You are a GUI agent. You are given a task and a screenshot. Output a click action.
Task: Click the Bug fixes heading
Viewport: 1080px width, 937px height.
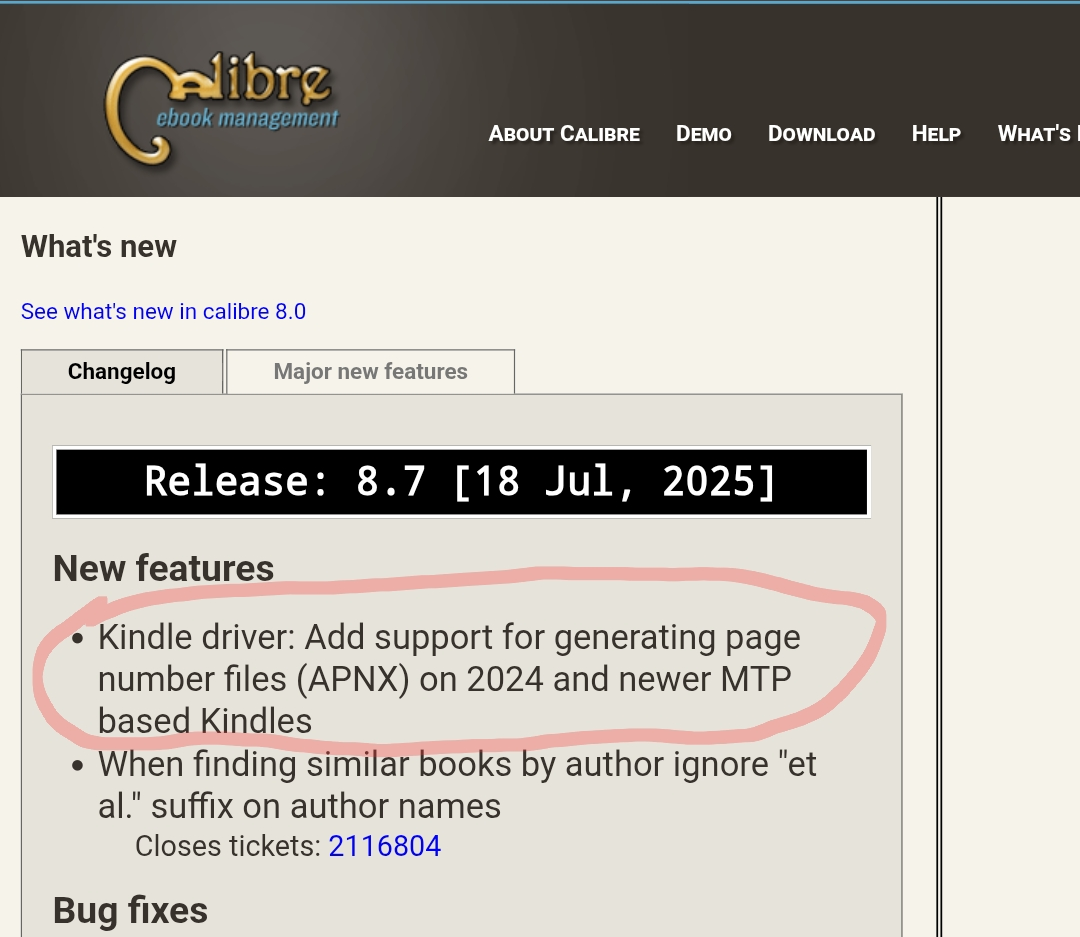coord(130,910)
